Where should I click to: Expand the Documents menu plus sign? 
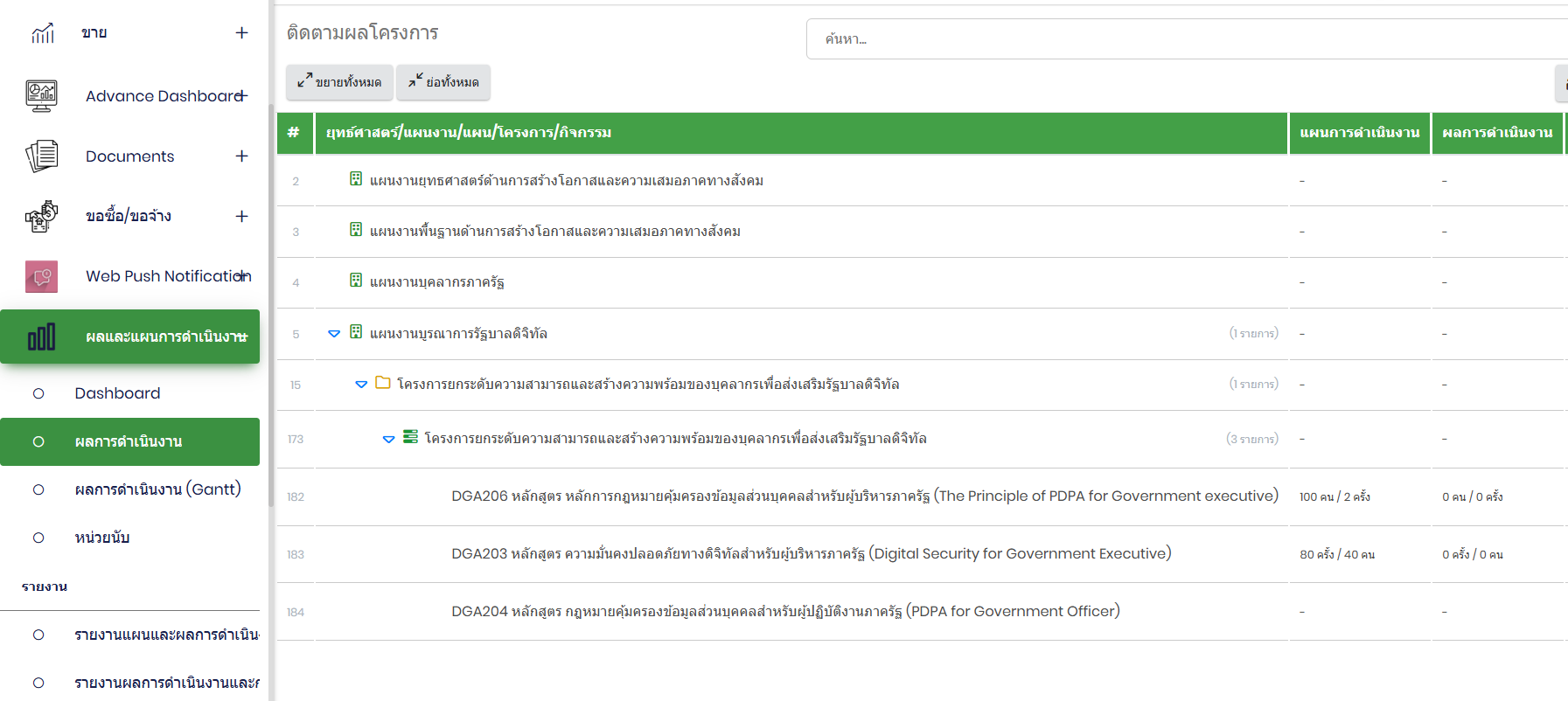point(242,156)
